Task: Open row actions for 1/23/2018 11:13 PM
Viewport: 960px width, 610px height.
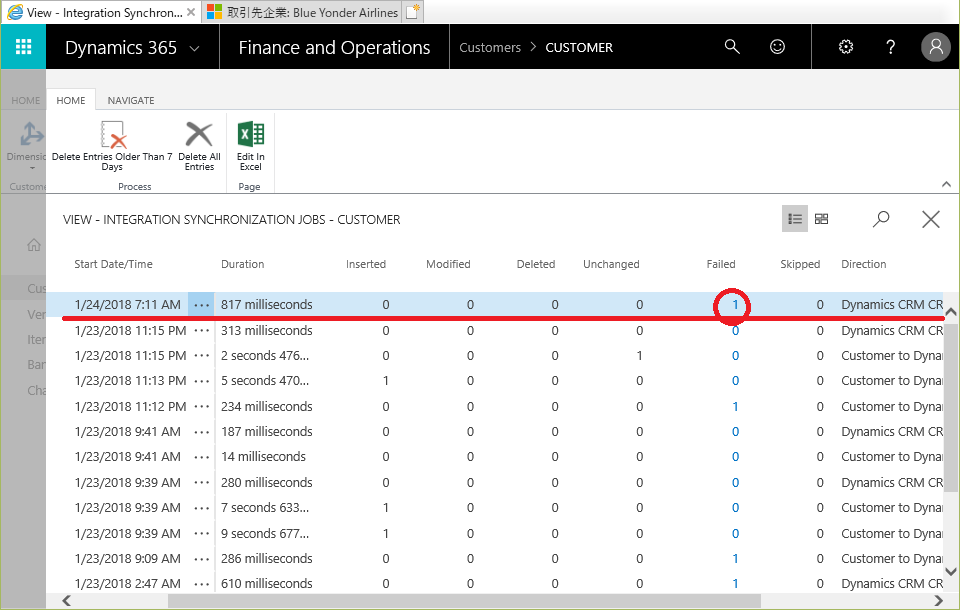Action: (x=201, y=381)
